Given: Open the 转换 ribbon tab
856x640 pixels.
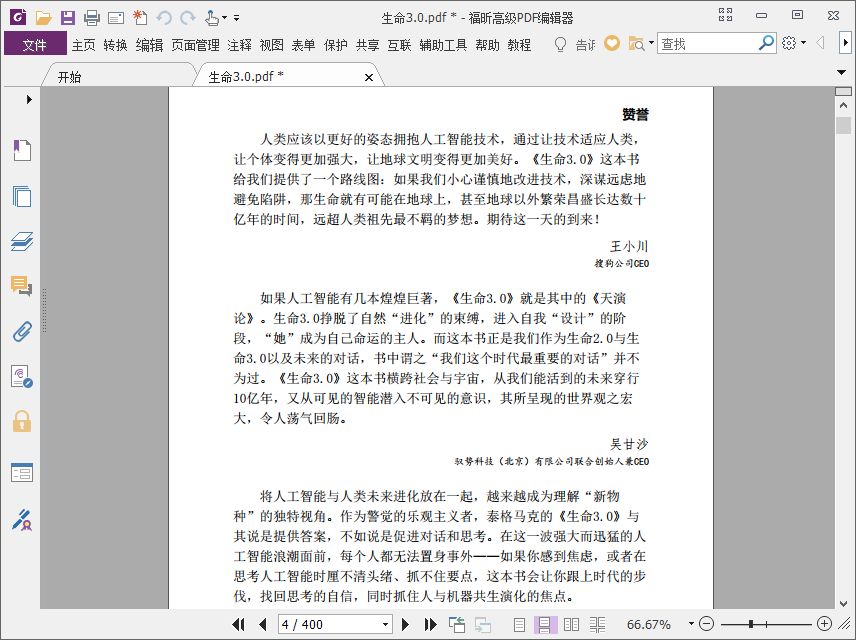Looking at the screenshot, I should (x=115, y=45).
